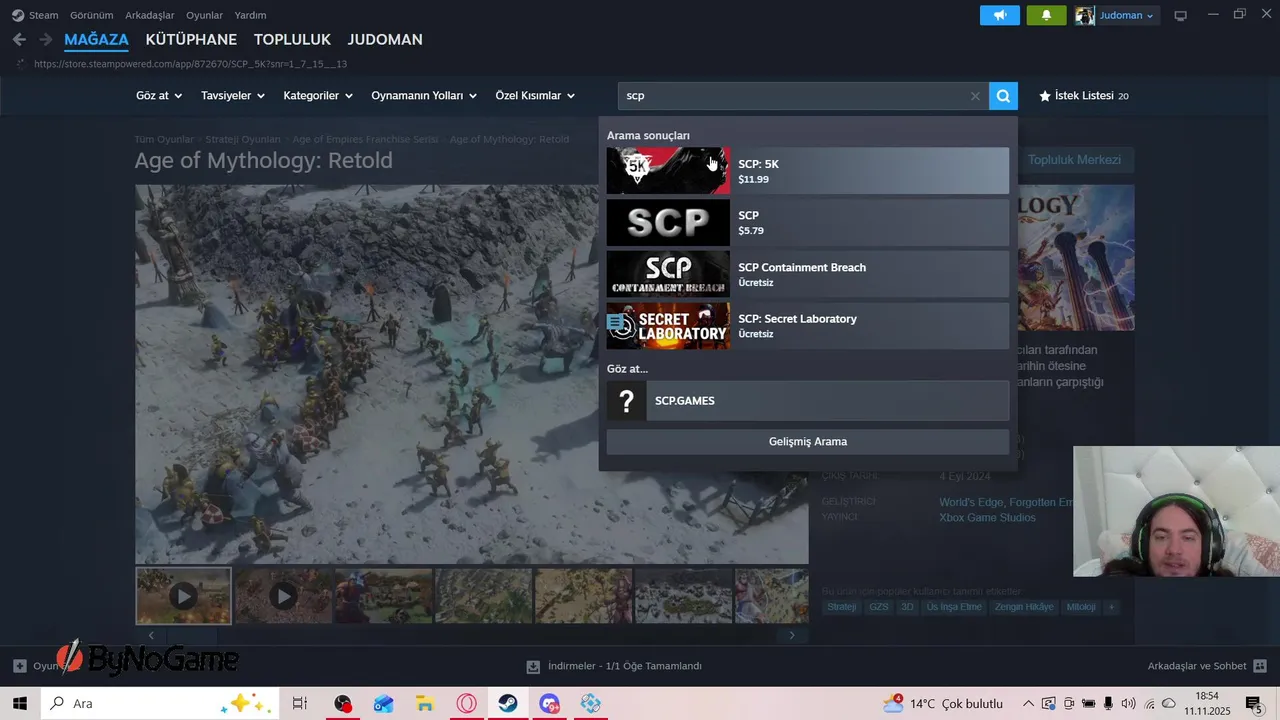Open the SCP.GAMES browse entry

[808, 401]
